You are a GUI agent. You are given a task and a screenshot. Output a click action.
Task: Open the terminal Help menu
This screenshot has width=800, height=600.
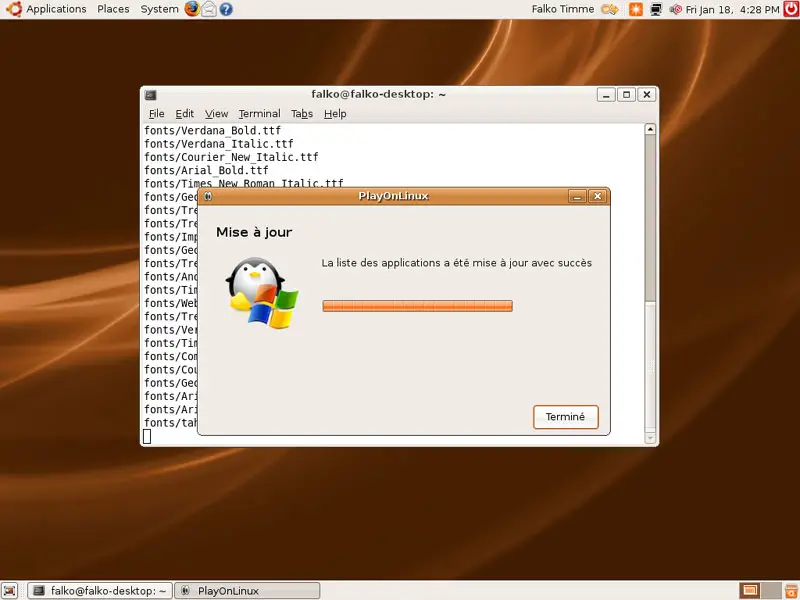[335, 114]
